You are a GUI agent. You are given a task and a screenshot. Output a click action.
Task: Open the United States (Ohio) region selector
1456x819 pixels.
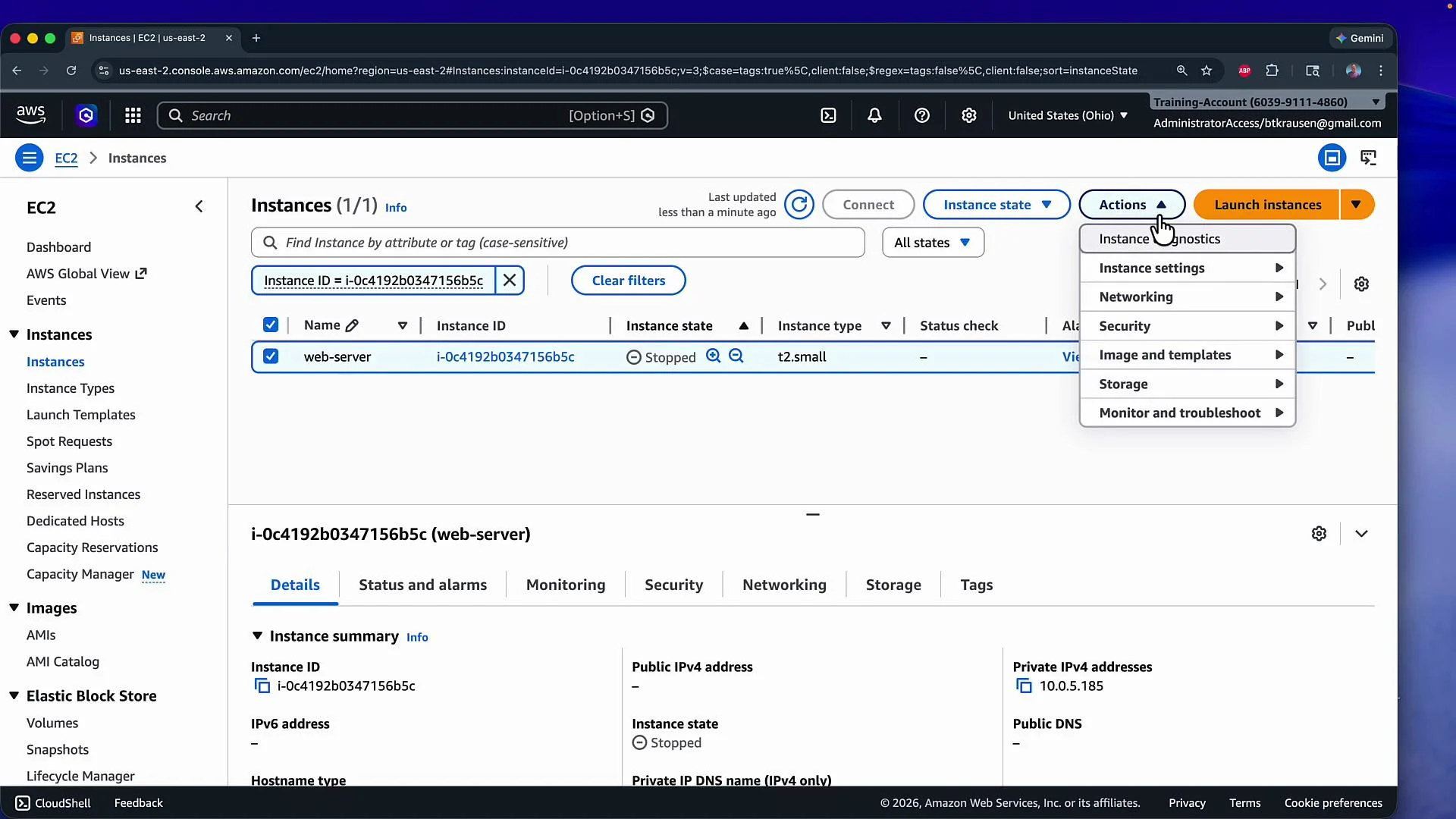click(x=1068, y=115)
